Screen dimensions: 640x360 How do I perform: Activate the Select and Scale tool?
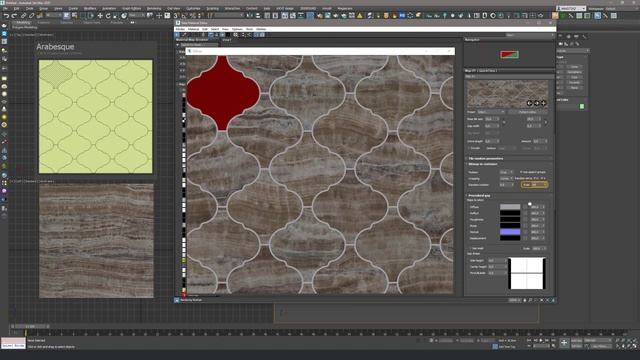point(116,16)
